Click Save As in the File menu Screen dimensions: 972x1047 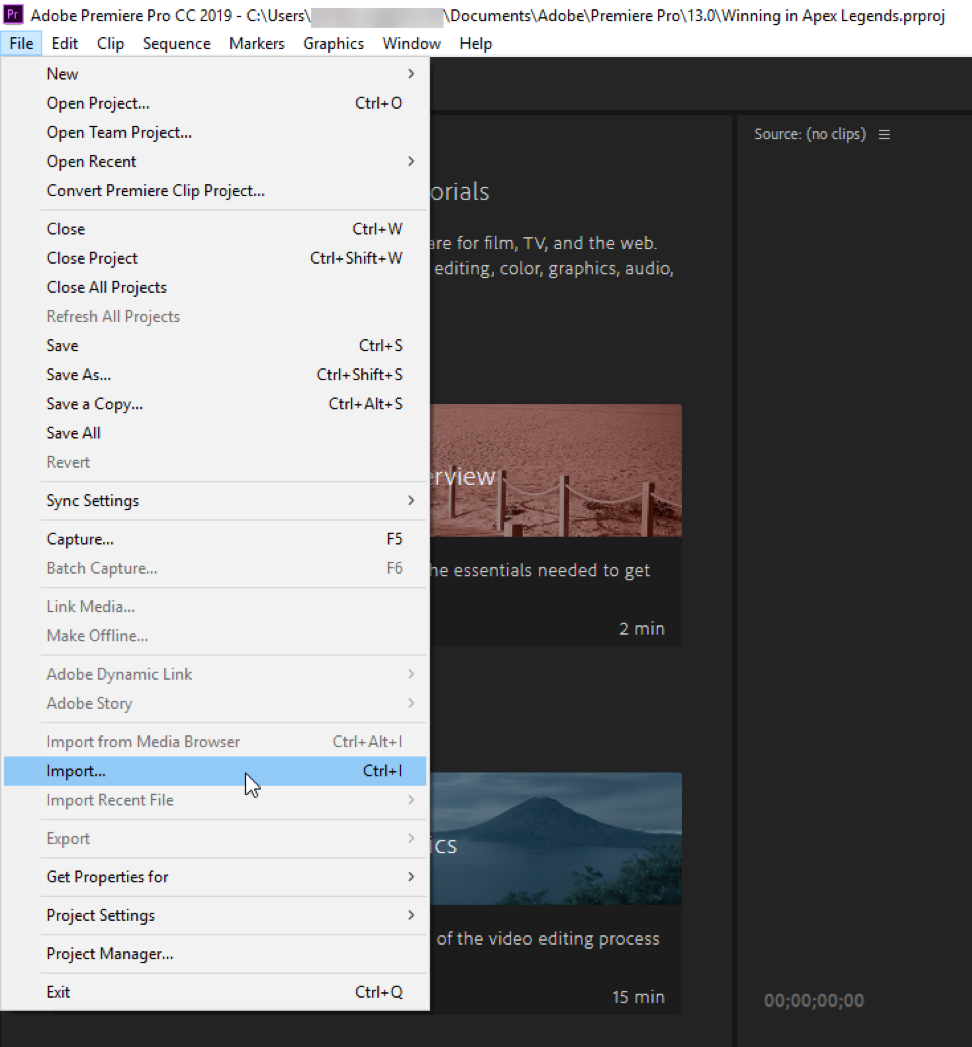[79, 375]
